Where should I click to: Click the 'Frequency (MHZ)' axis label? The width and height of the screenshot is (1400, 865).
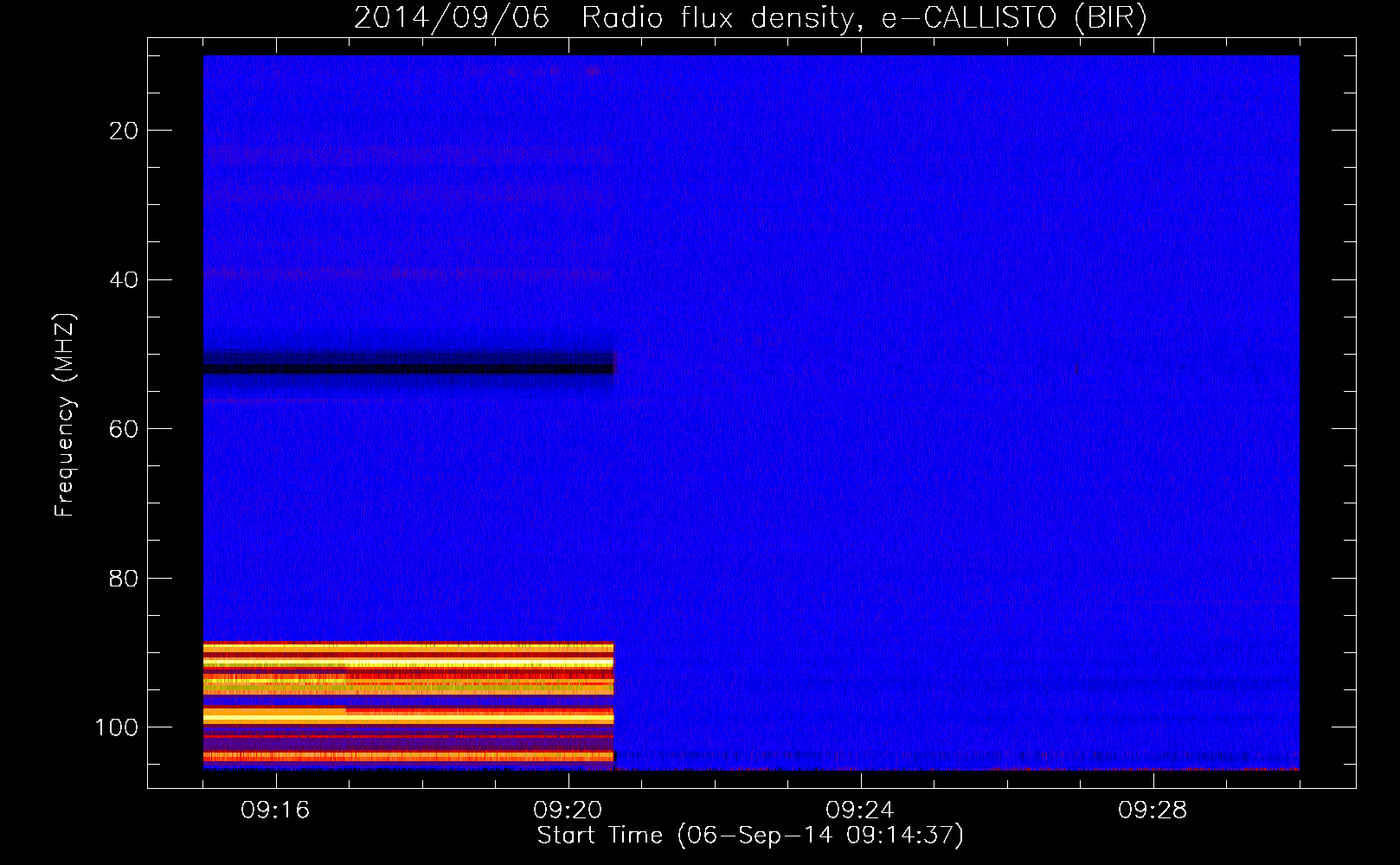tap(65, 415)
